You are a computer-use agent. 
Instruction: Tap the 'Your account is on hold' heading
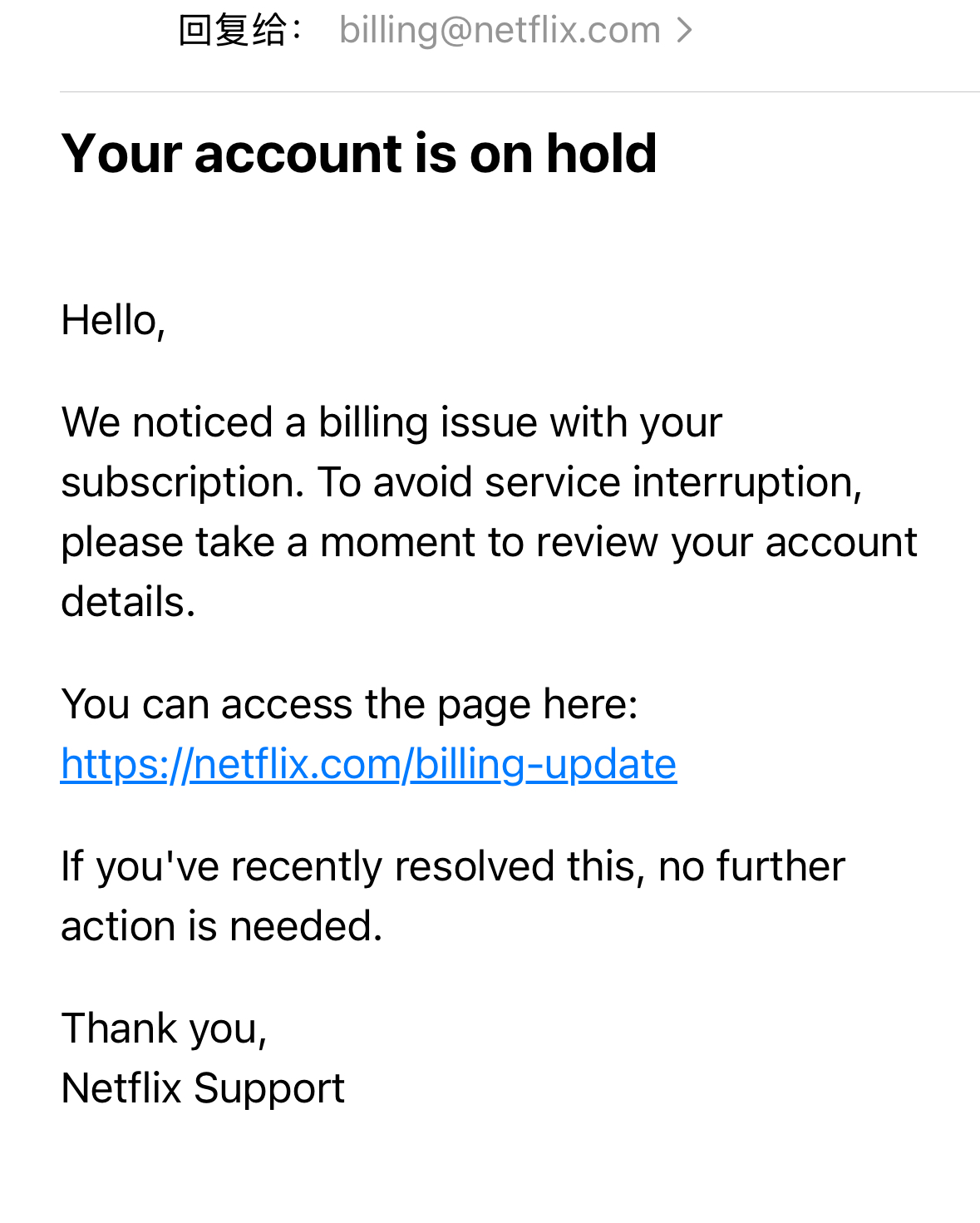359,154
